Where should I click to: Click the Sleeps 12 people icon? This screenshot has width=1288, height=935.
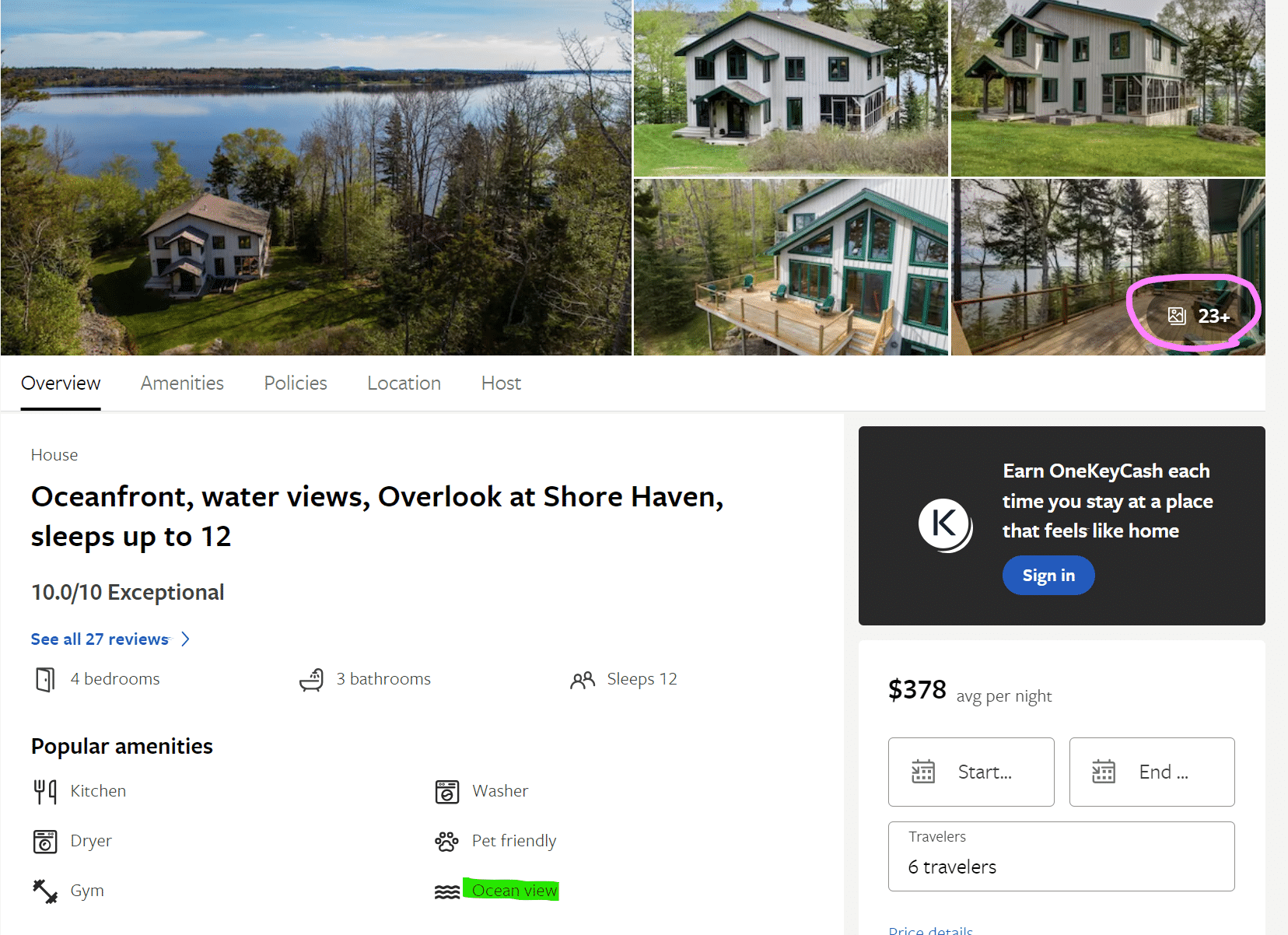pos(582,681)
